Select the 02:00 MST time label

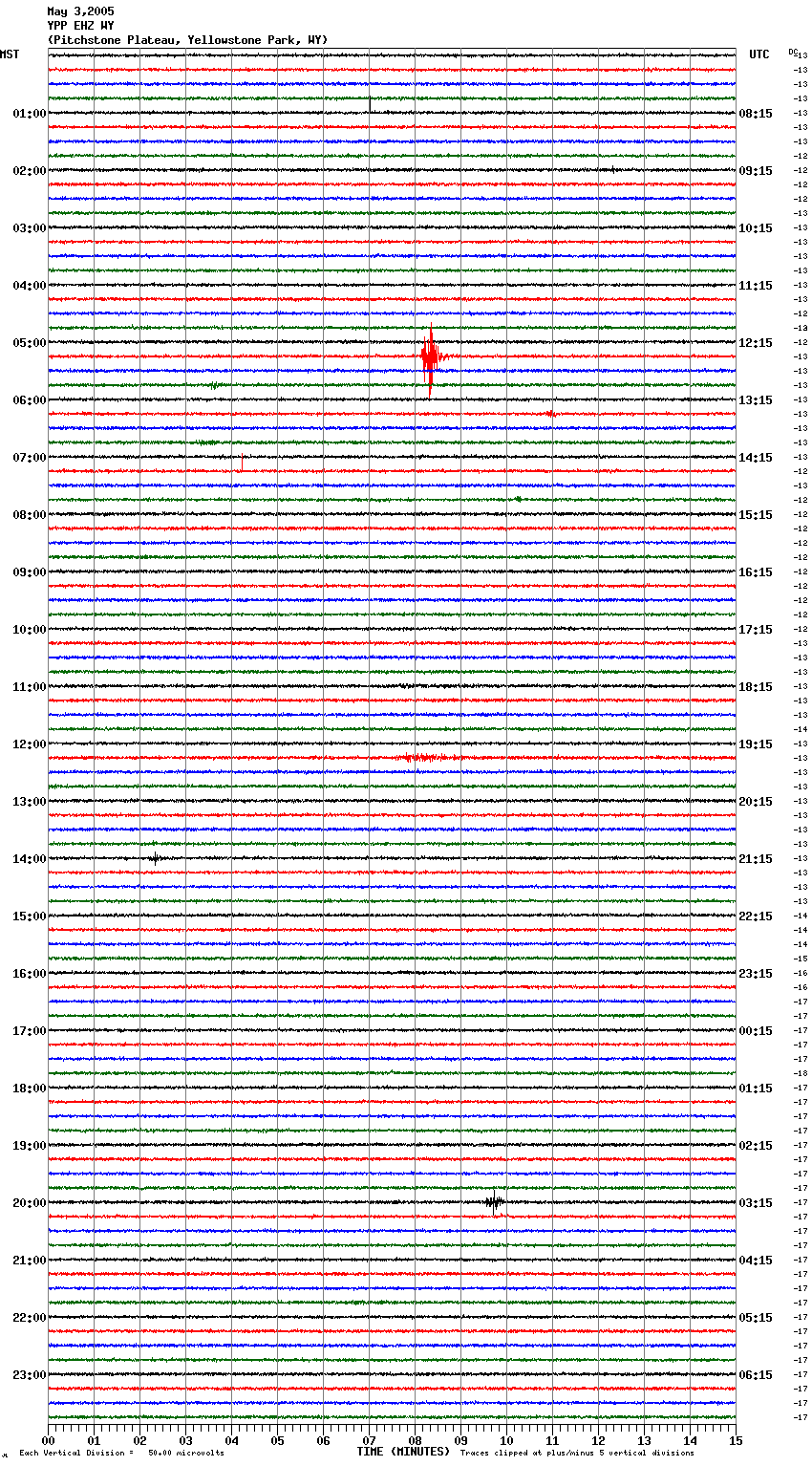(x=30, y=171)
